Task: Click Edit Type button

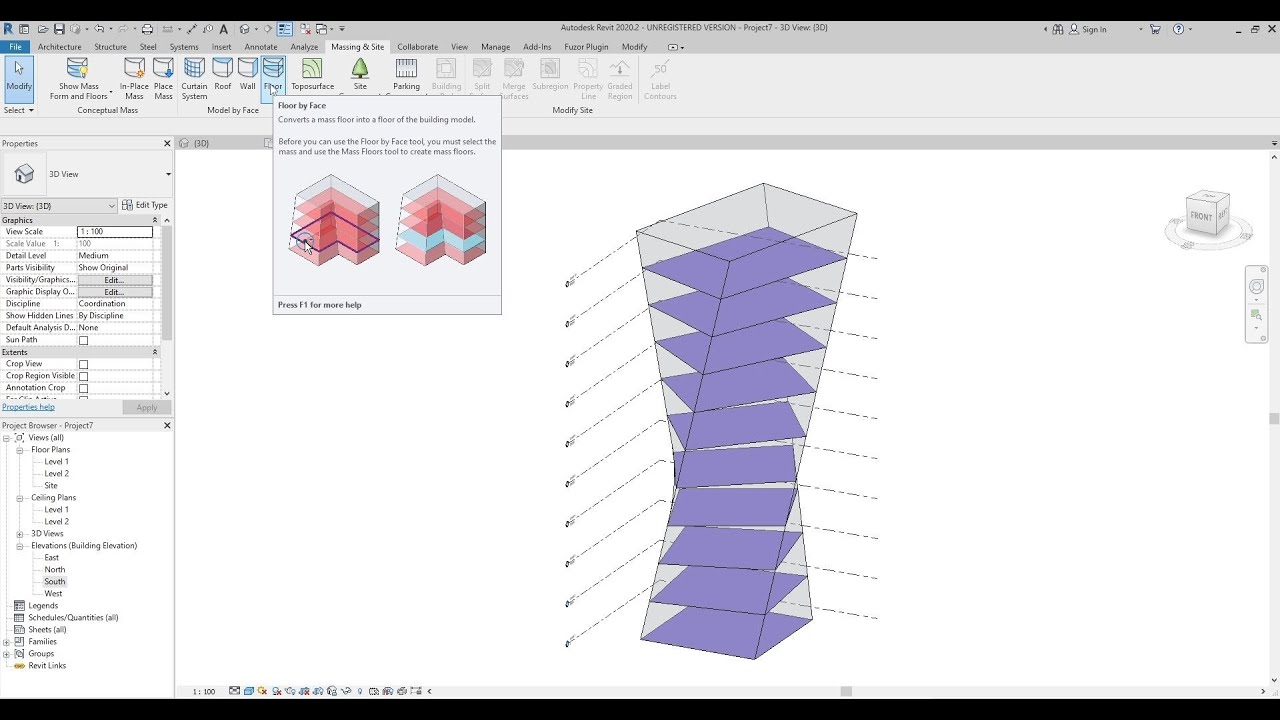Action: tap(145, 206)
